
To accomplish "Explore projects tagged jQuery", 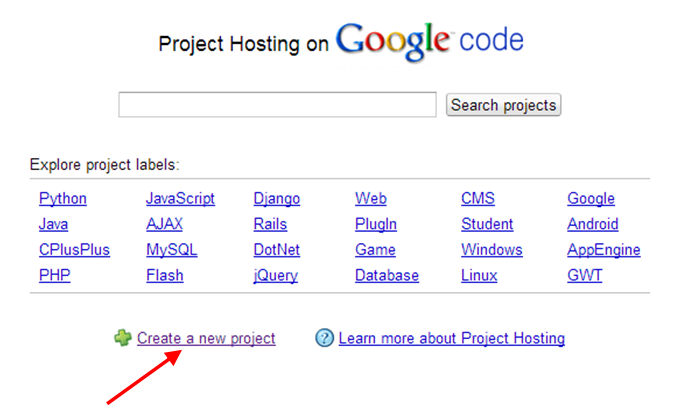I will [x=276, y=276].
